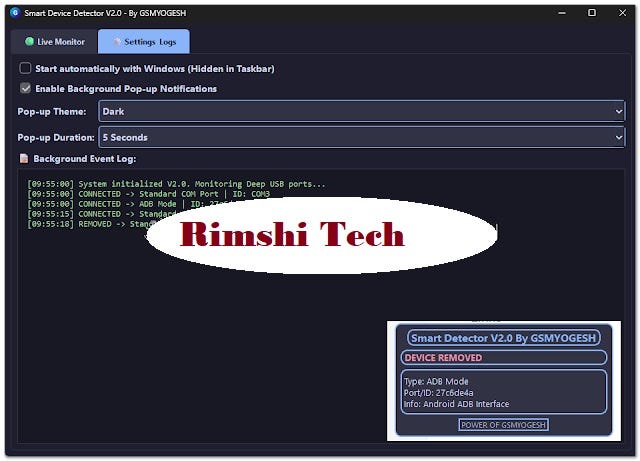Open the Pop-up Duration dropdown

coord(362,137)
